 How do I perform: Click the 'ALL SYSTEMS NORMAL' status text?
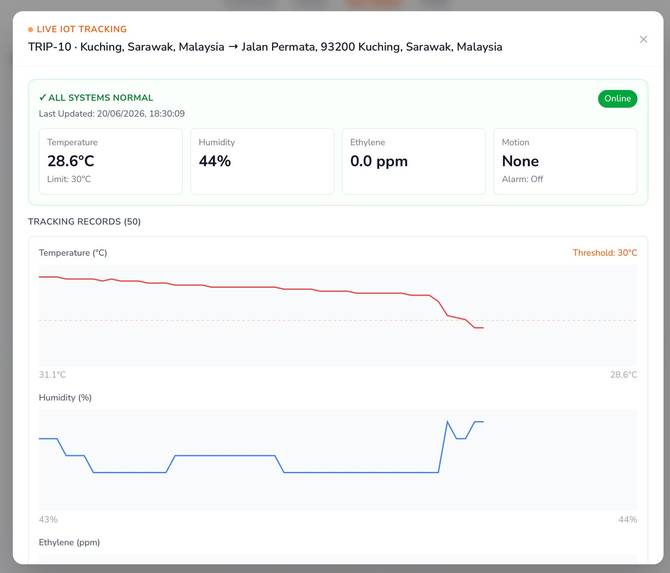point(96,97)
